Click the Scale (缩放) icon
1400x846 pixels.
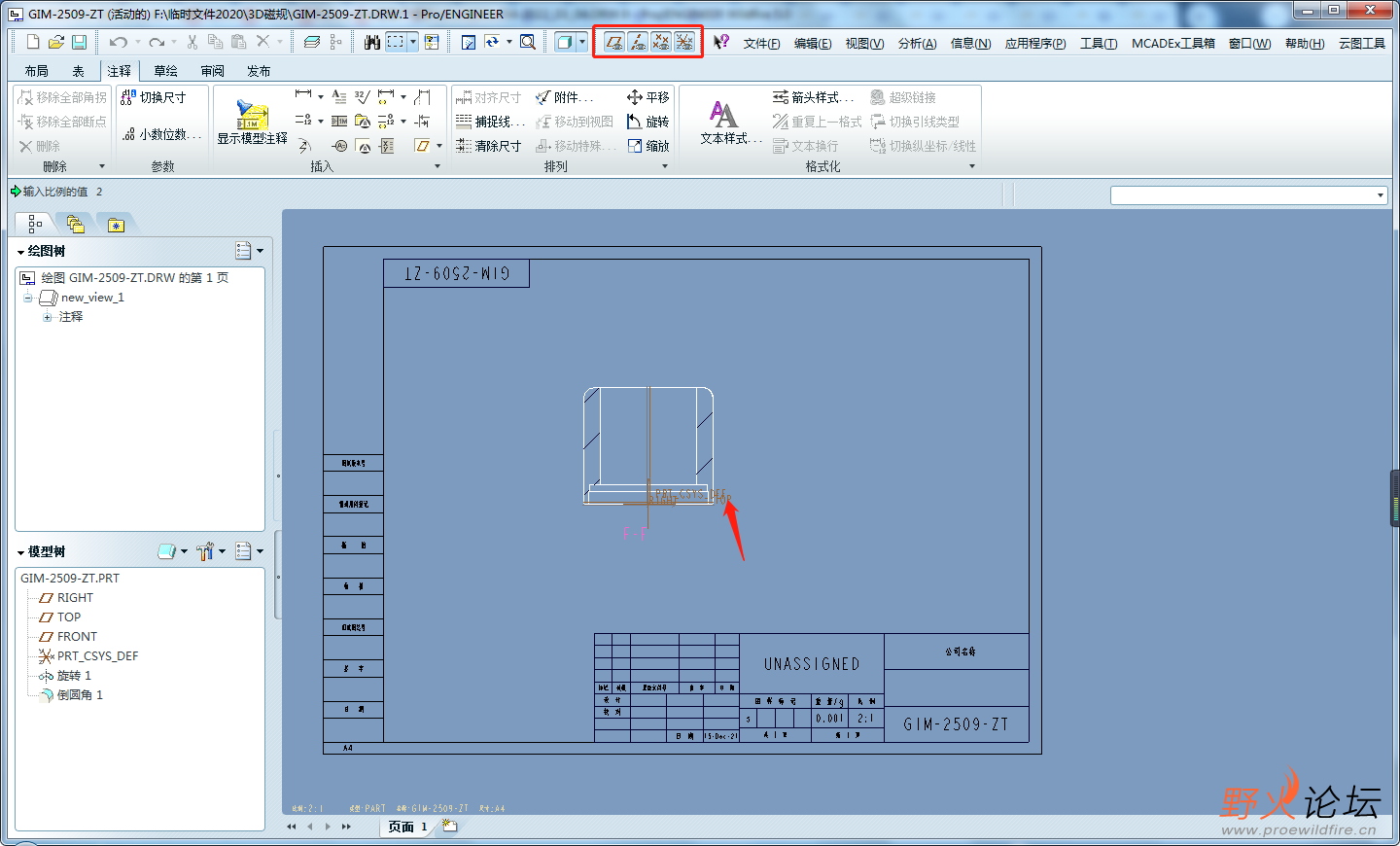click(x=635, y=146)
